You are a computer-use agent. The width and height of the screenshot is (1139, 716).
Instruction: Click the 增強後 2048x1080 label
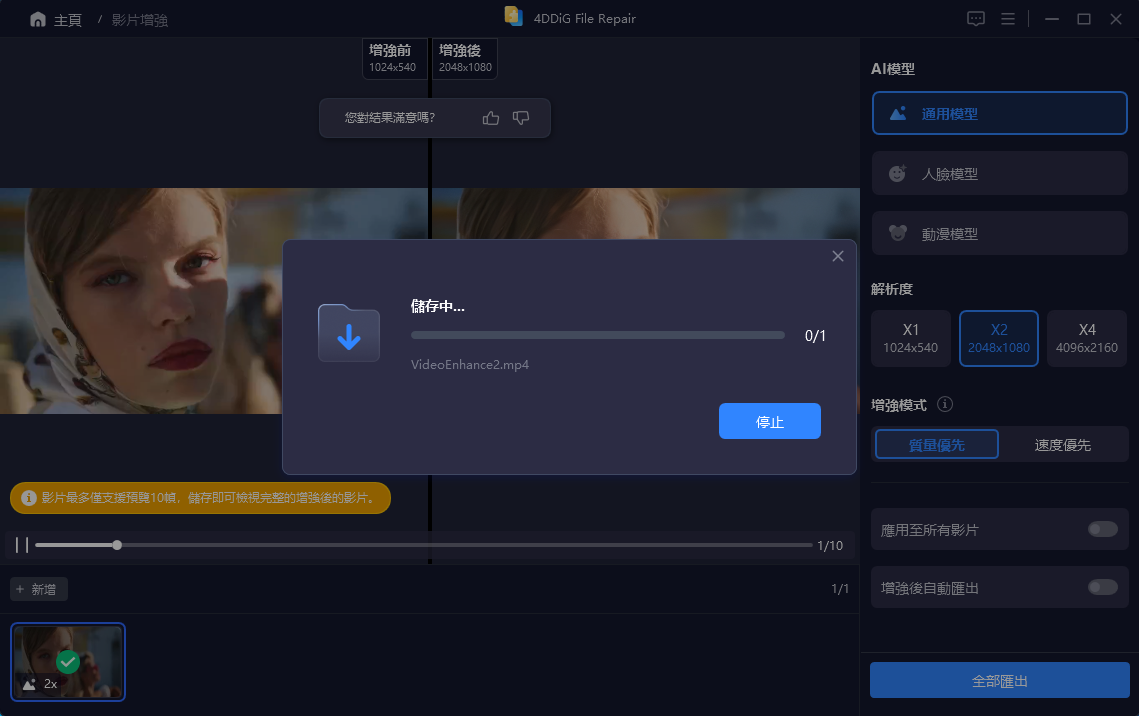pos(465,58)
